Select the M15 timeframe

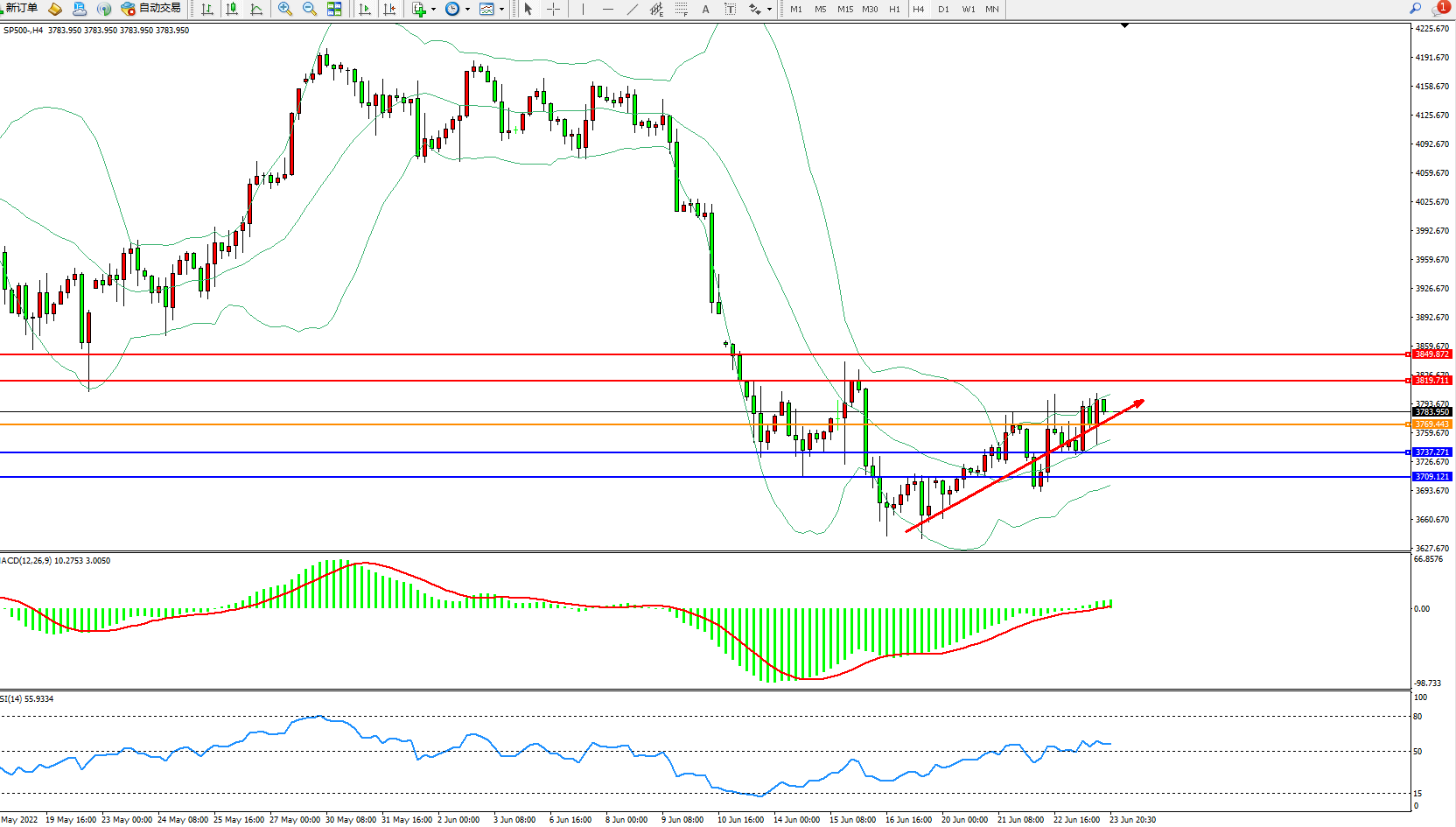pyautogui.click(x=844, y=9)
